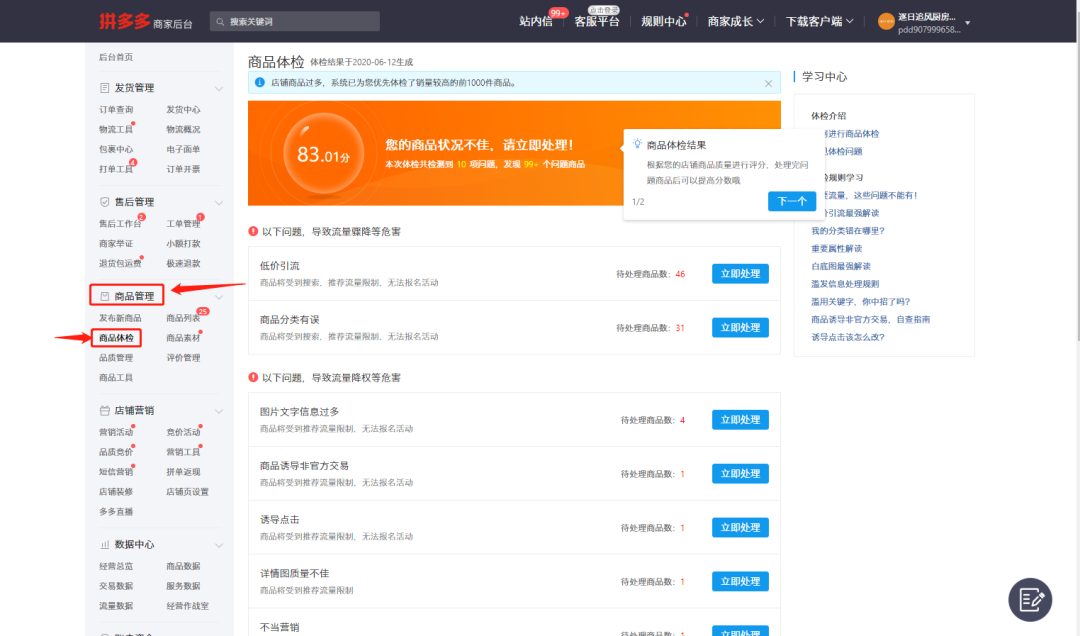
Task: Click 立即处理 for 商品诱导非官方交易
Action: (740, 473)
